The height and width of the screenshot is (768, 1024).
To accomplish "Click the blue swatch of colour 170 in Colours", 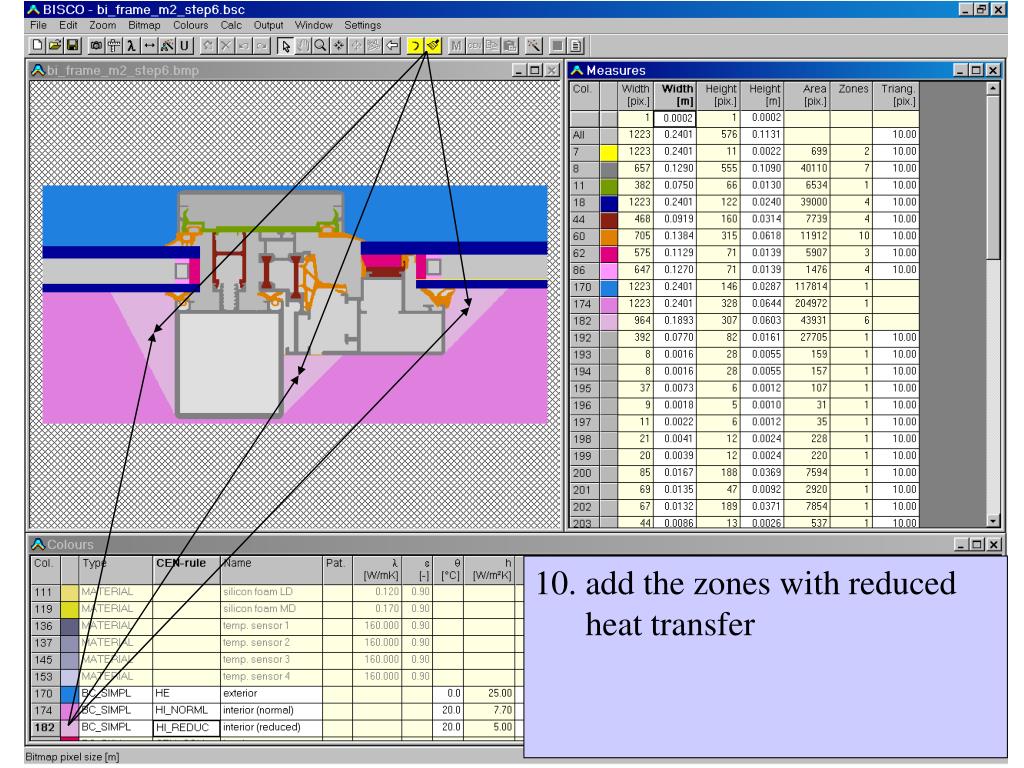I will pyautogui.click(x=69, y=694).
